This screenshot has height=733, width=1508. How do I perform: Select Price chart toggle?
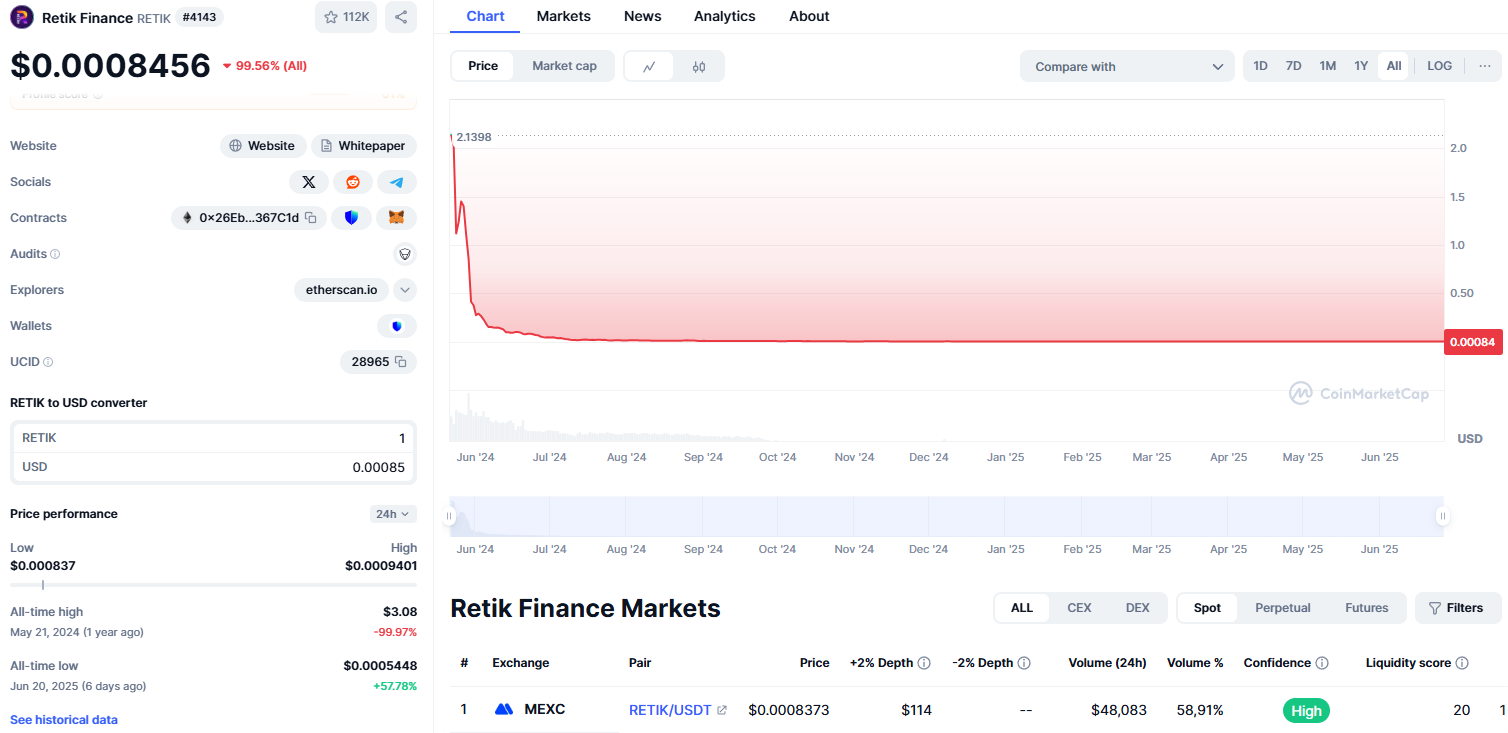483,66
